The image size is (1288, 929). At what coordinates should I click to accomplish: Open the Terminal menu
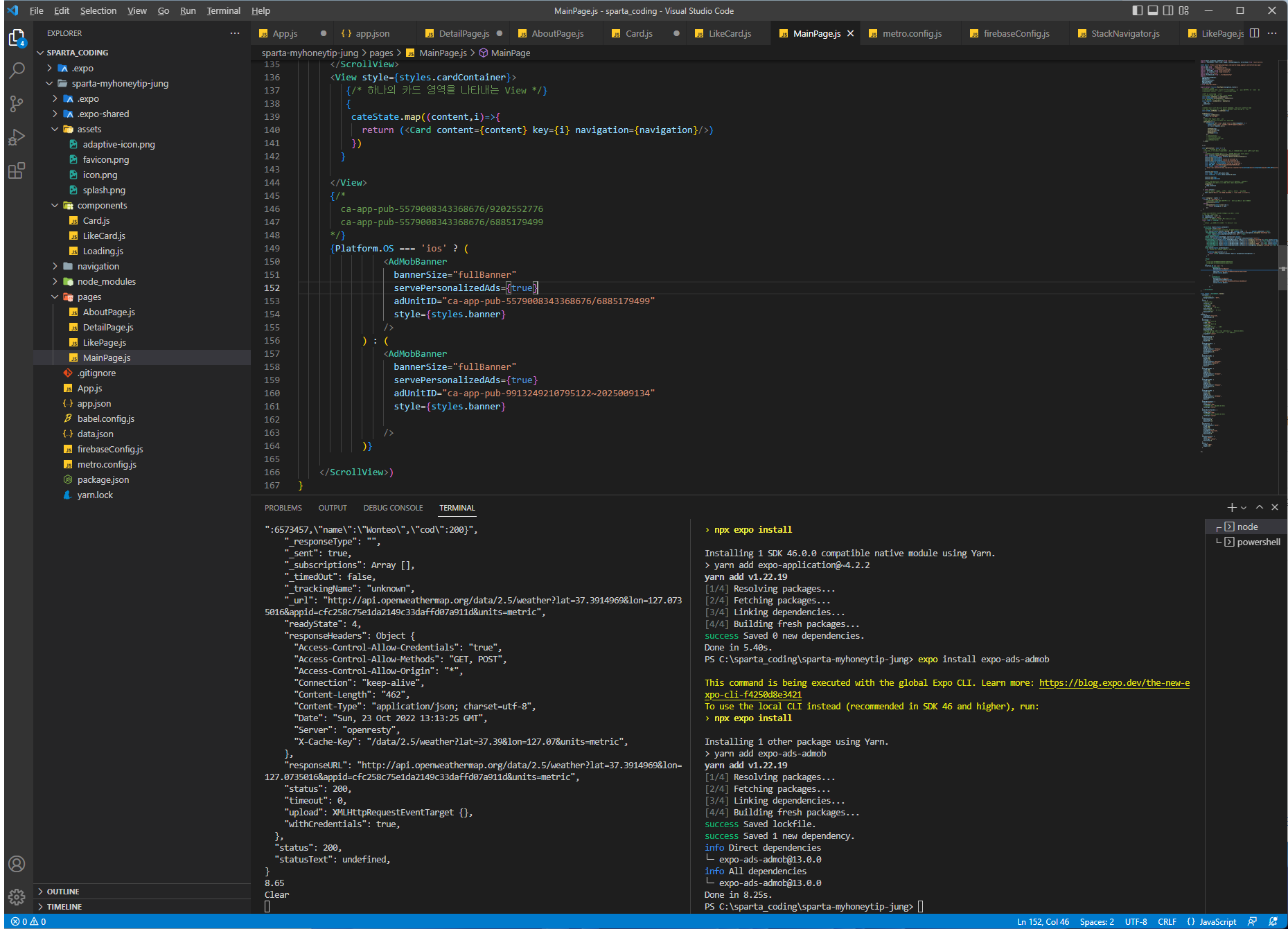223,10
